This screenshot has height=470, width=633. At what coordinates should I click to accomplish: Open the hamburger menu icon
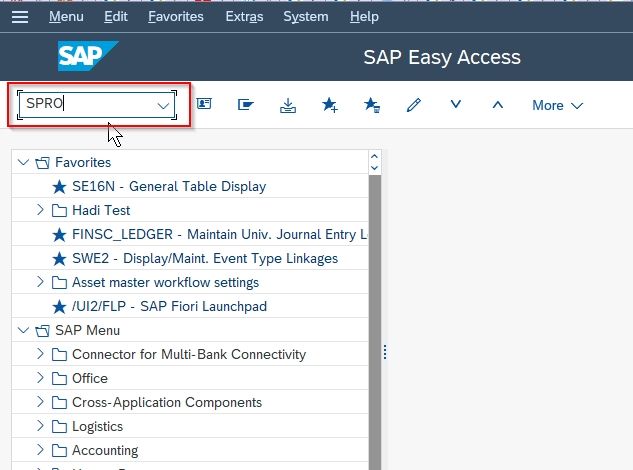tap(20, 17)
